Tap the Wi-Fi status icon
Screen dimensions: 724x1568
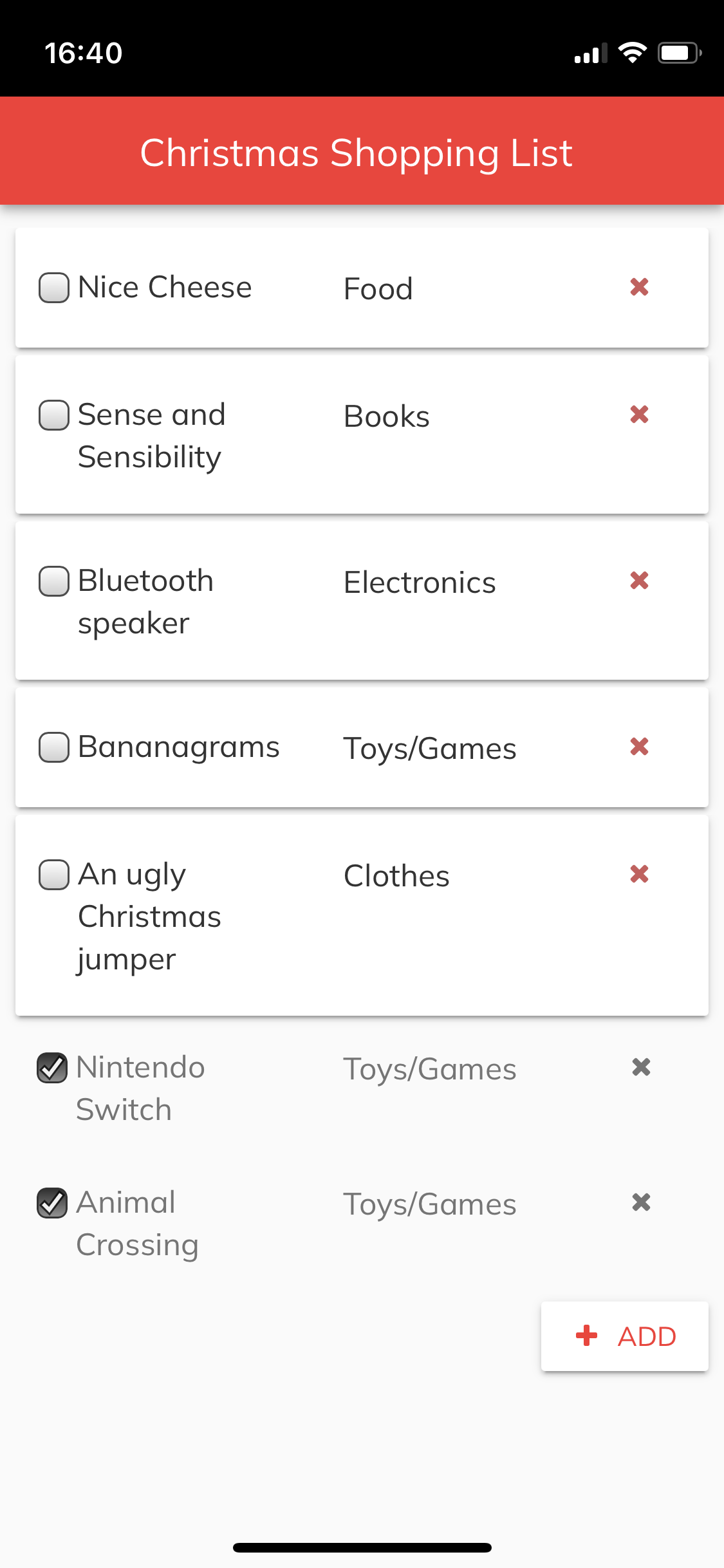pyautogui.click(x=632, y=53)
